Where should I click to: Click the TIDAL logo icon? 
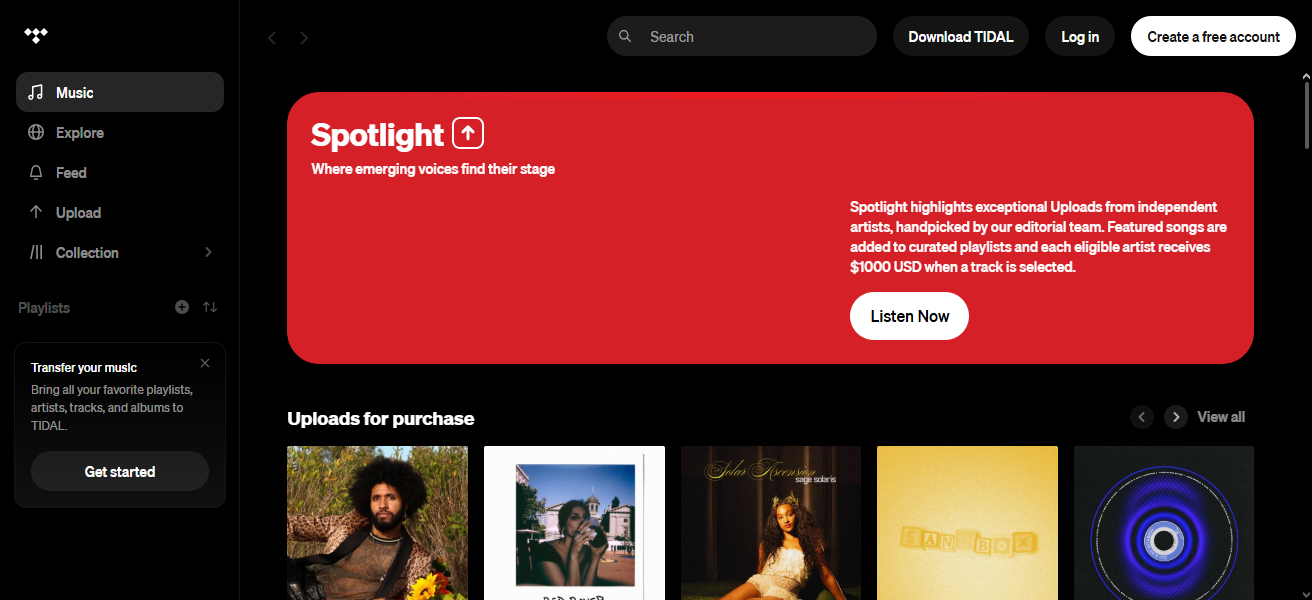pos(36,36)
